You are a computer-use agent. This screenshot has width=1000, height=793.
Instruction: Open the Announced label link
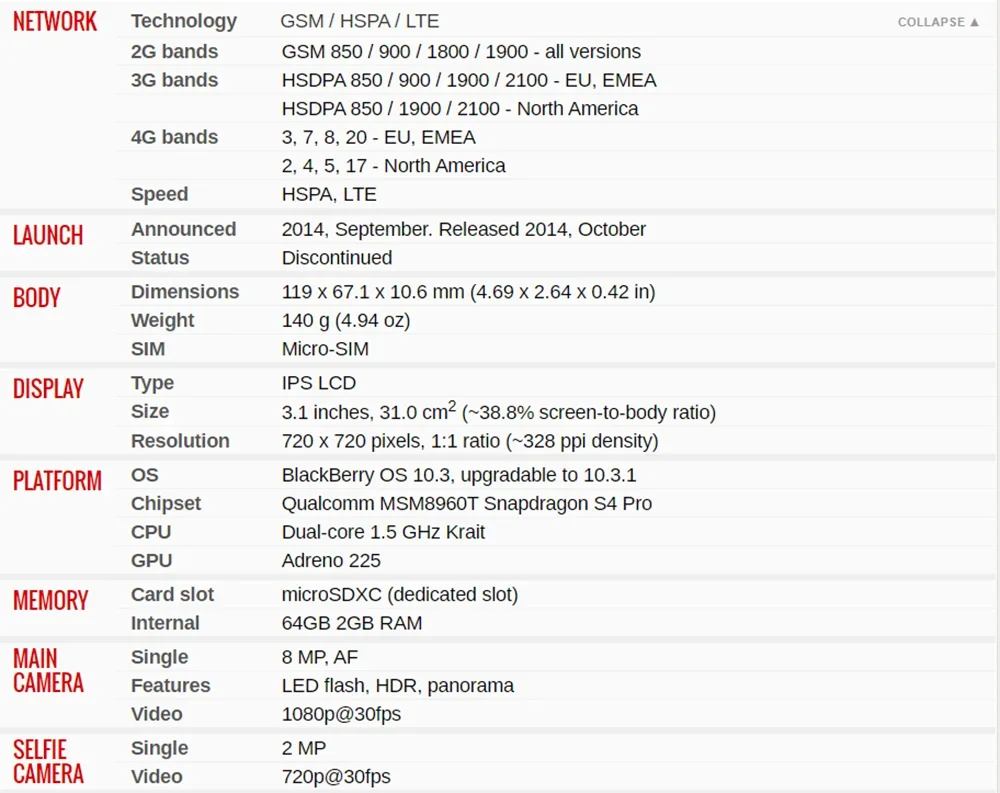tap(184, 229)
